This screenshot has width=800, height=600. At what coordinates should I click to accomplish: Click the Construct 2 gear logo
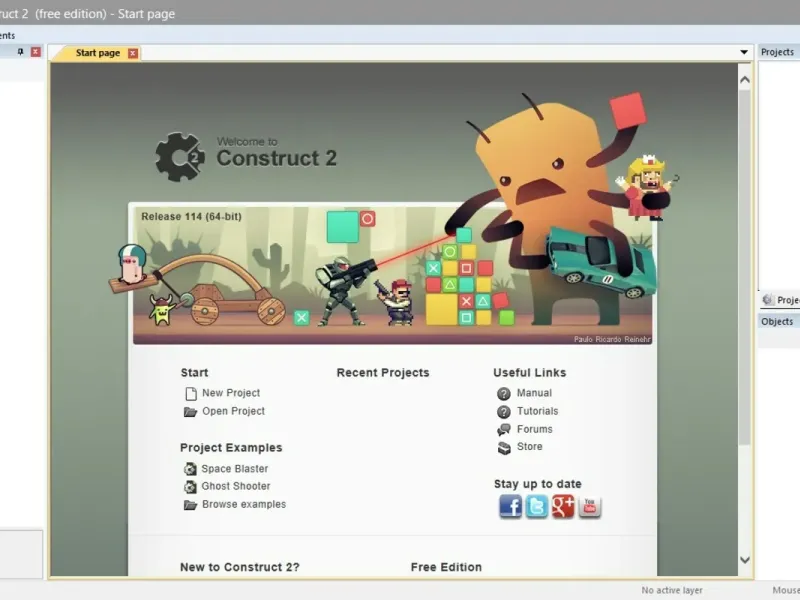click(x=180, y=157)
